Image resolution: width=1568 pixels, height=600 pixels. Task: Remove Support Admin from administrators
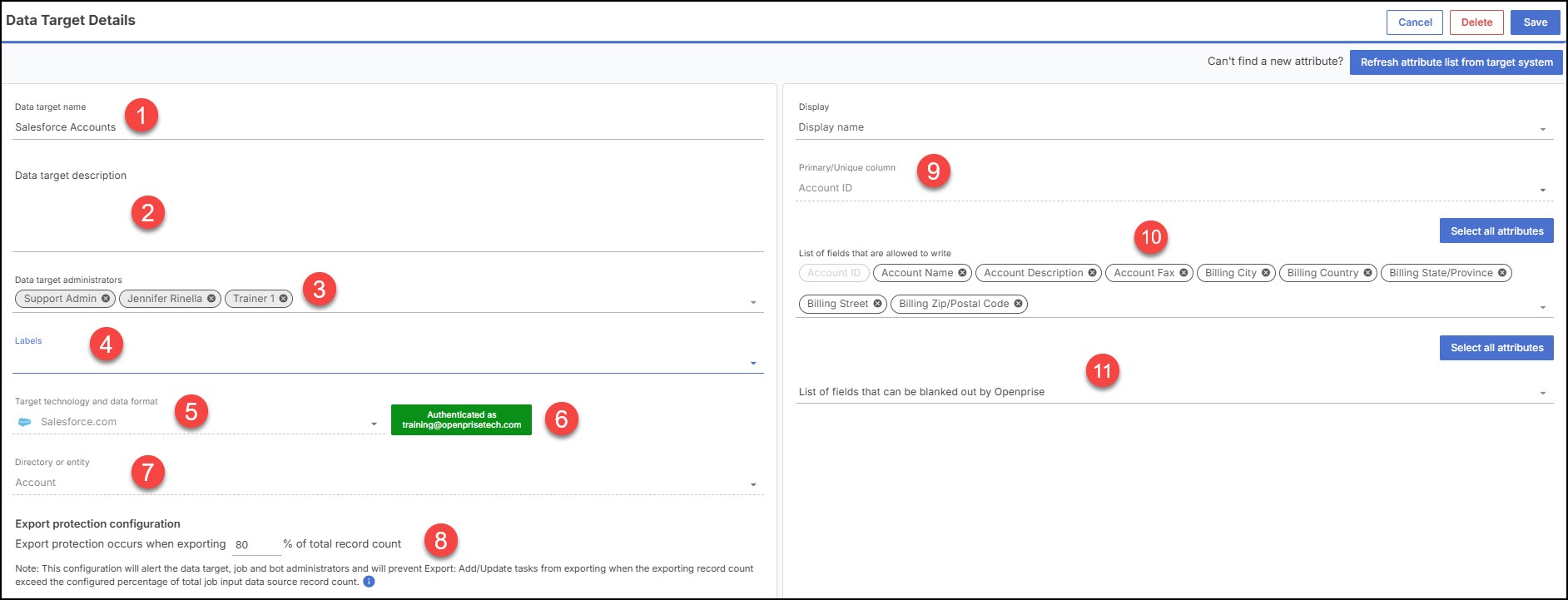tap(106, 299)
